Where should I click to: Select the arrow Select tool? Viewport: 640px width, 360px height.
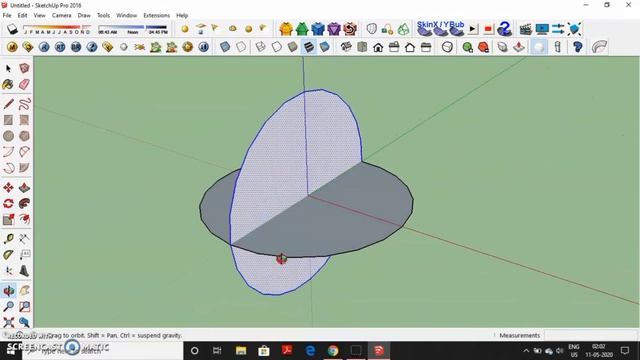coord(8,69)
